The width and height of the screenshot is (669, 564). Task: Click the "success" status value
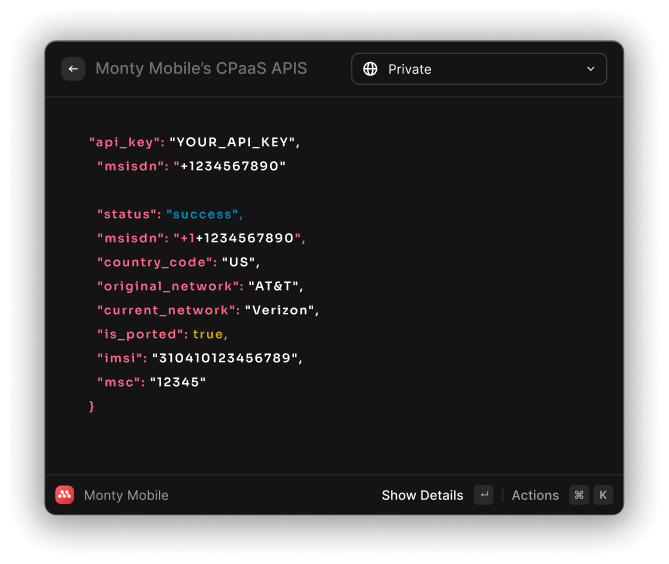203,214
